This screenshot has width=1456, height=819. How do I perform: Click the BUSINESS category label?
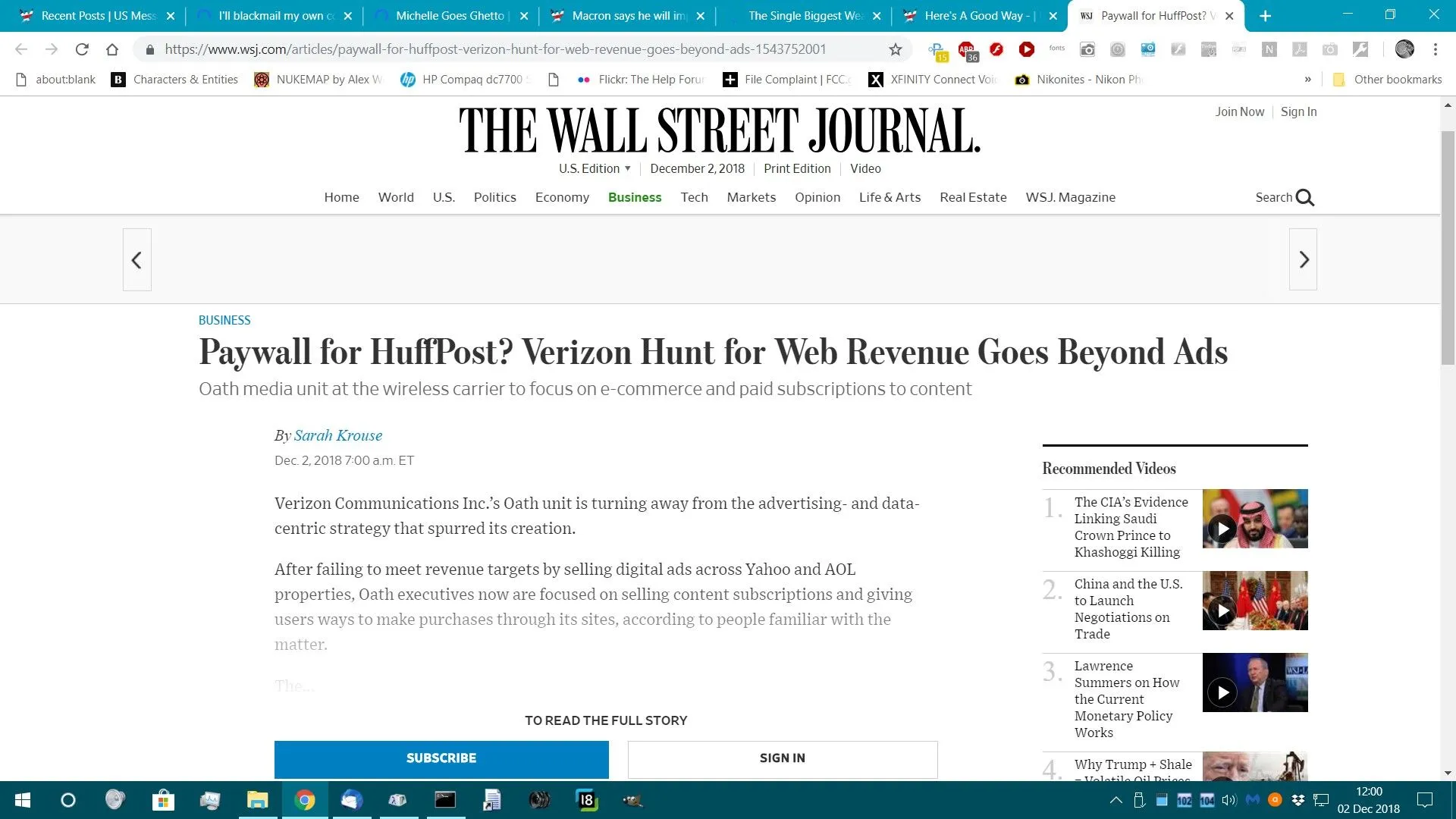(224, 320)
